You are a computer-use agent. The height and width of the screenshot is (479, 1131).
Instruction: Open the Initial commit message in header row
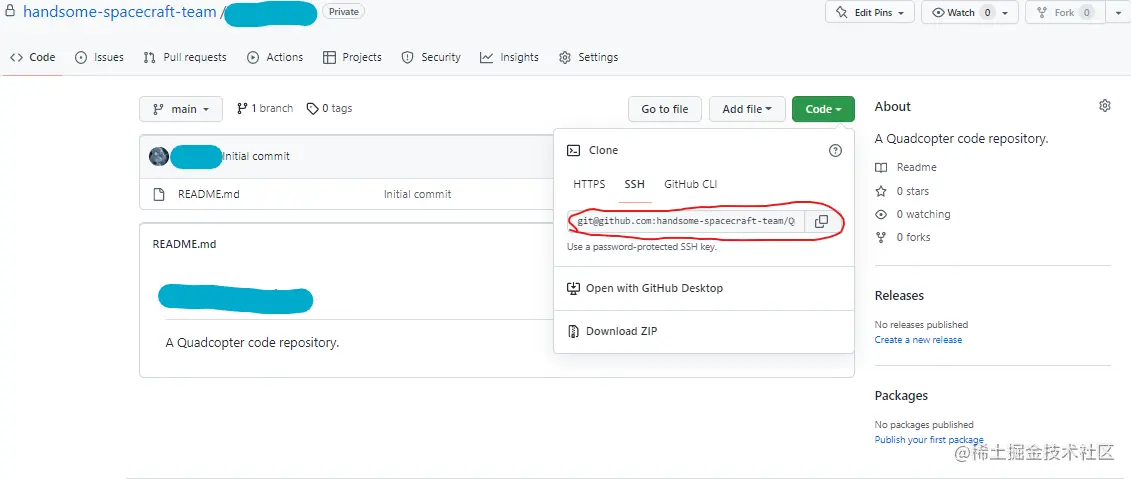coord(256,156)
